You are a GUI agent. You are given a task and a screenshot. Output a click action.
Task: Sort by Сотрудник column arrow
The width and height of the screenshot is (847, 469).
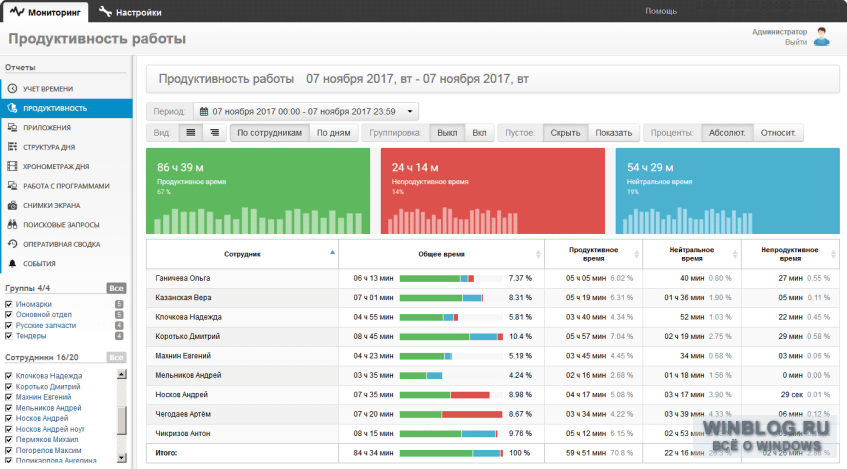coord(332,252)
